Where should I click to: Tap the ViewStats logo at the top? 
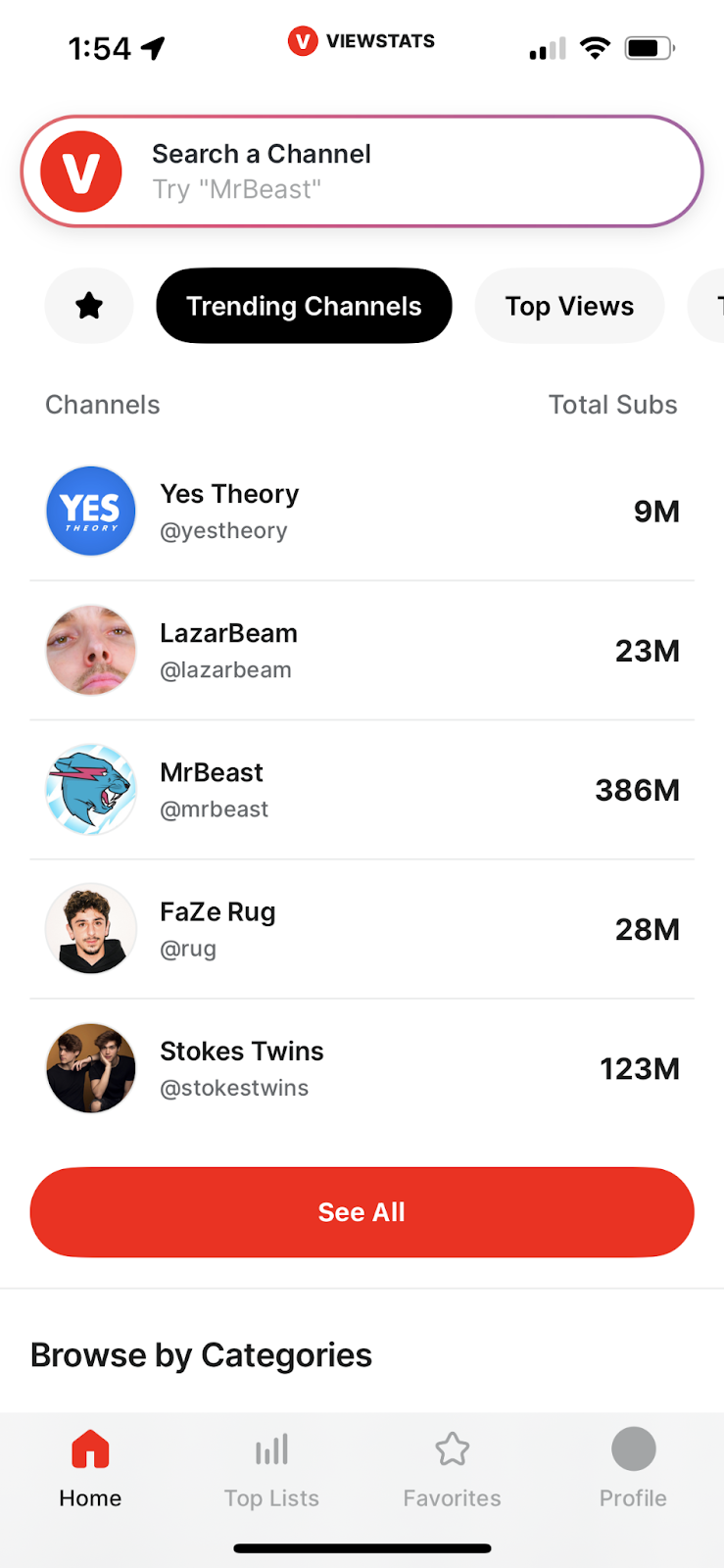[x=361, y=41]
